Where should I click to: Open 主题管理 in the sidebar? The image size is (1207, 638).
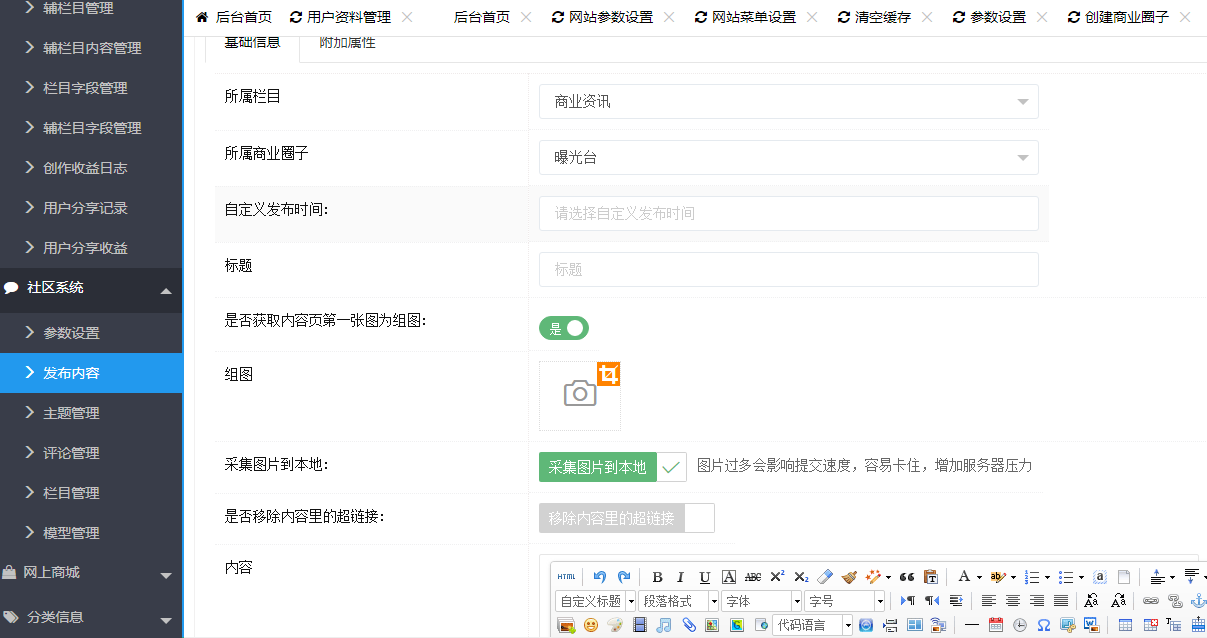pos(71,413)
